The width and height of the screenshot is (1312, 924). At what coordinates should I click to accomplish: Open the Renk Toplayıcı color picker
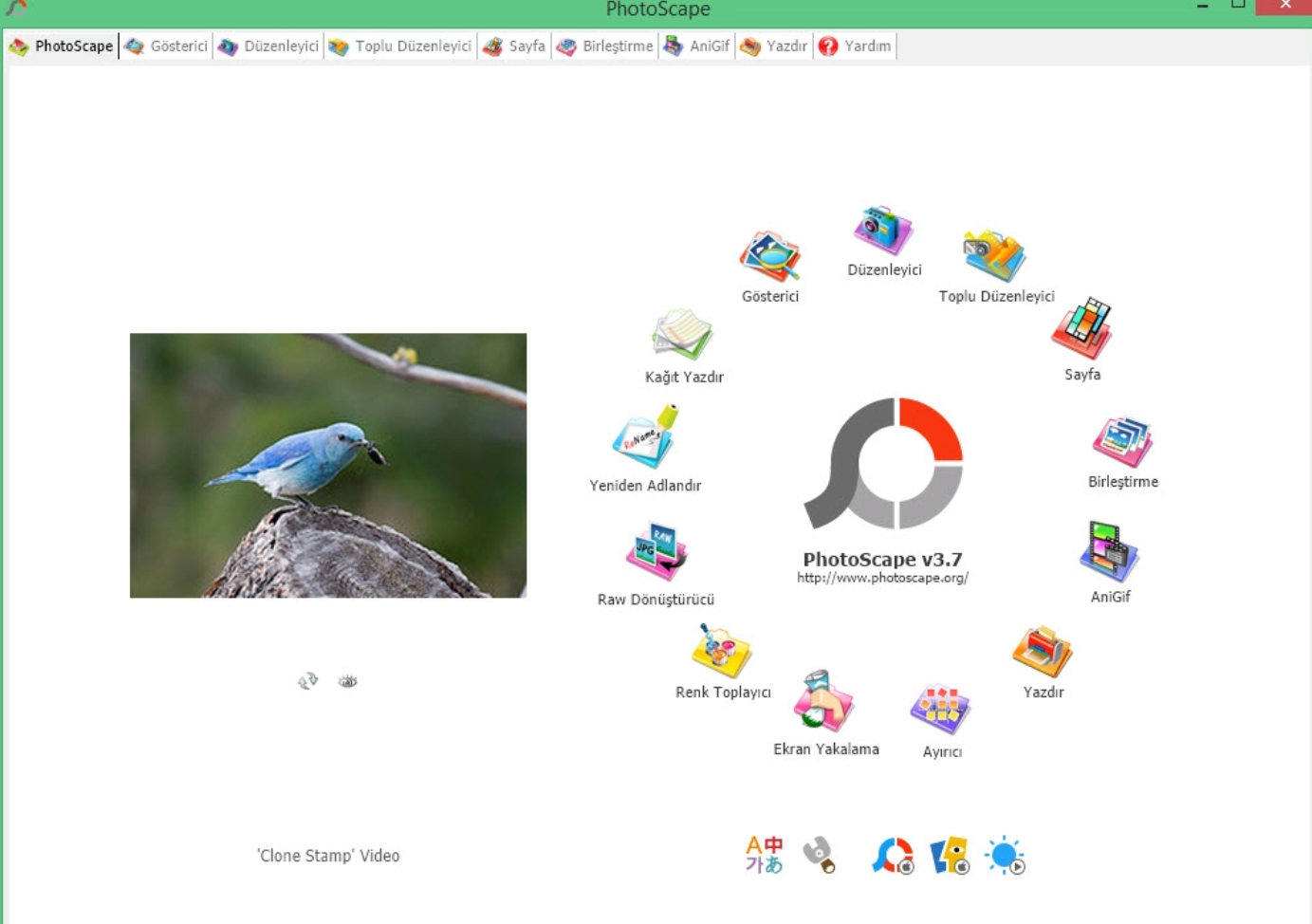click(x=722, y=651)
